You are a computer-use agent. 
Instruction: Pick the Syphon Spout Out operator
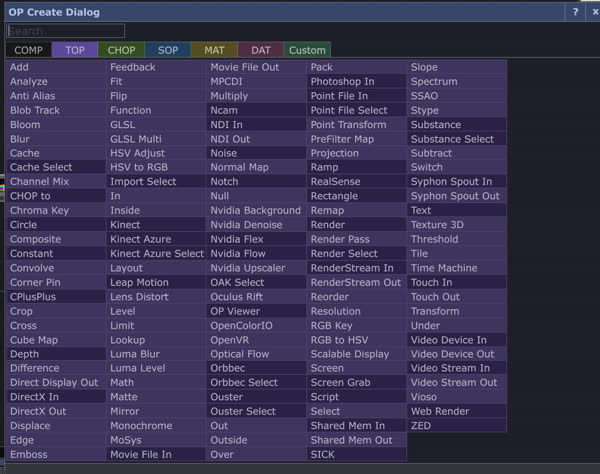pos(457,196)
